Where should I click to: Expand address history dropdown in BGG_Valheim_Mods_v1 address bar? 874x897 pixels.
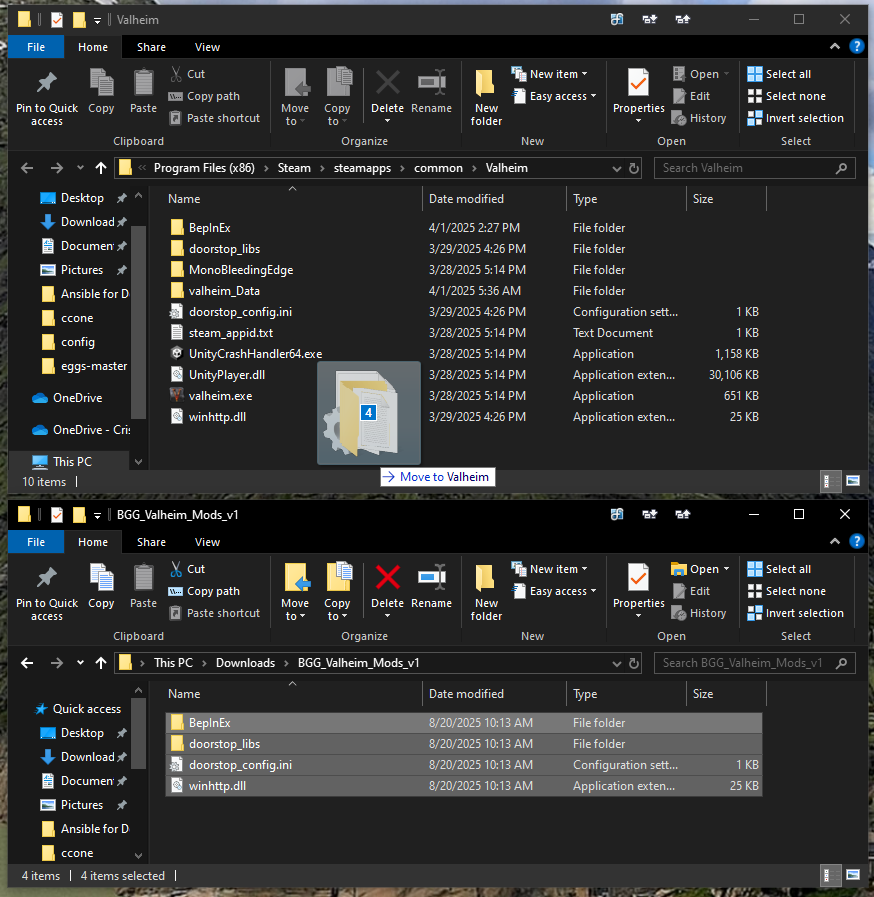(x=617, y=663)
